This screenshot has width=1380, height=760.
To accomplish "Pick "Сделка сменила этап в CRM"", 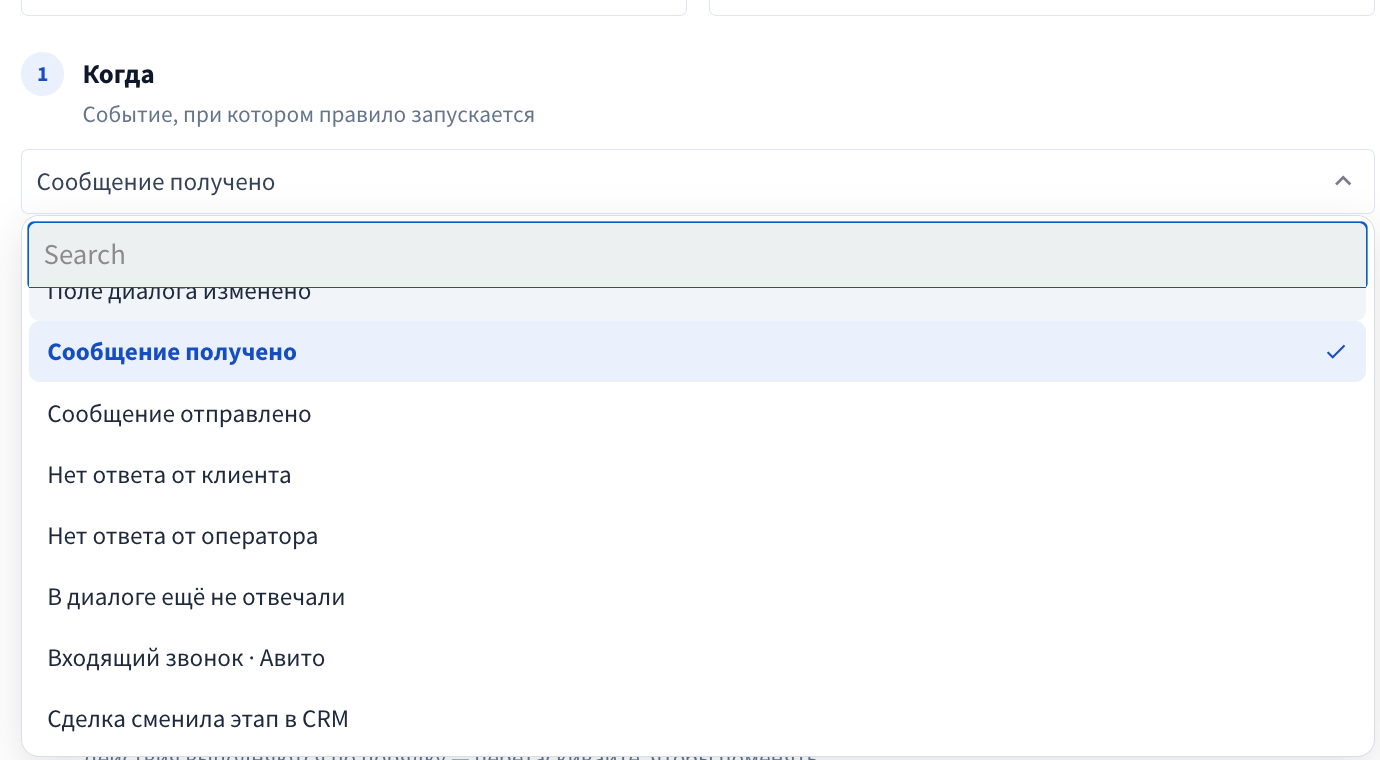I will click(x=697, y=718).
